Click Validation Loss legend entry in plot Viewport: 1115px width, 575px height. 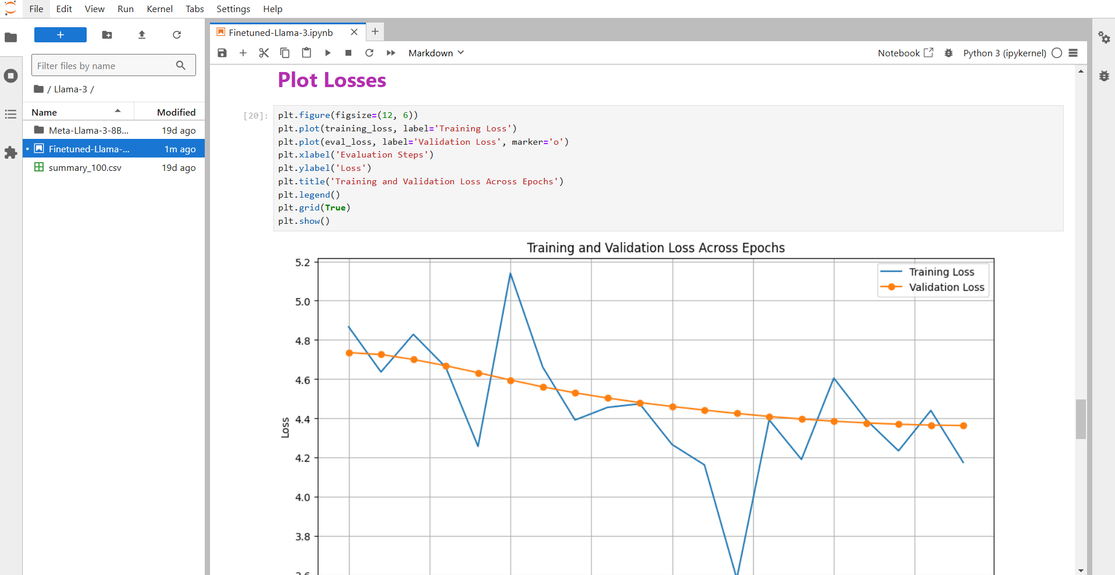[933, 287]
